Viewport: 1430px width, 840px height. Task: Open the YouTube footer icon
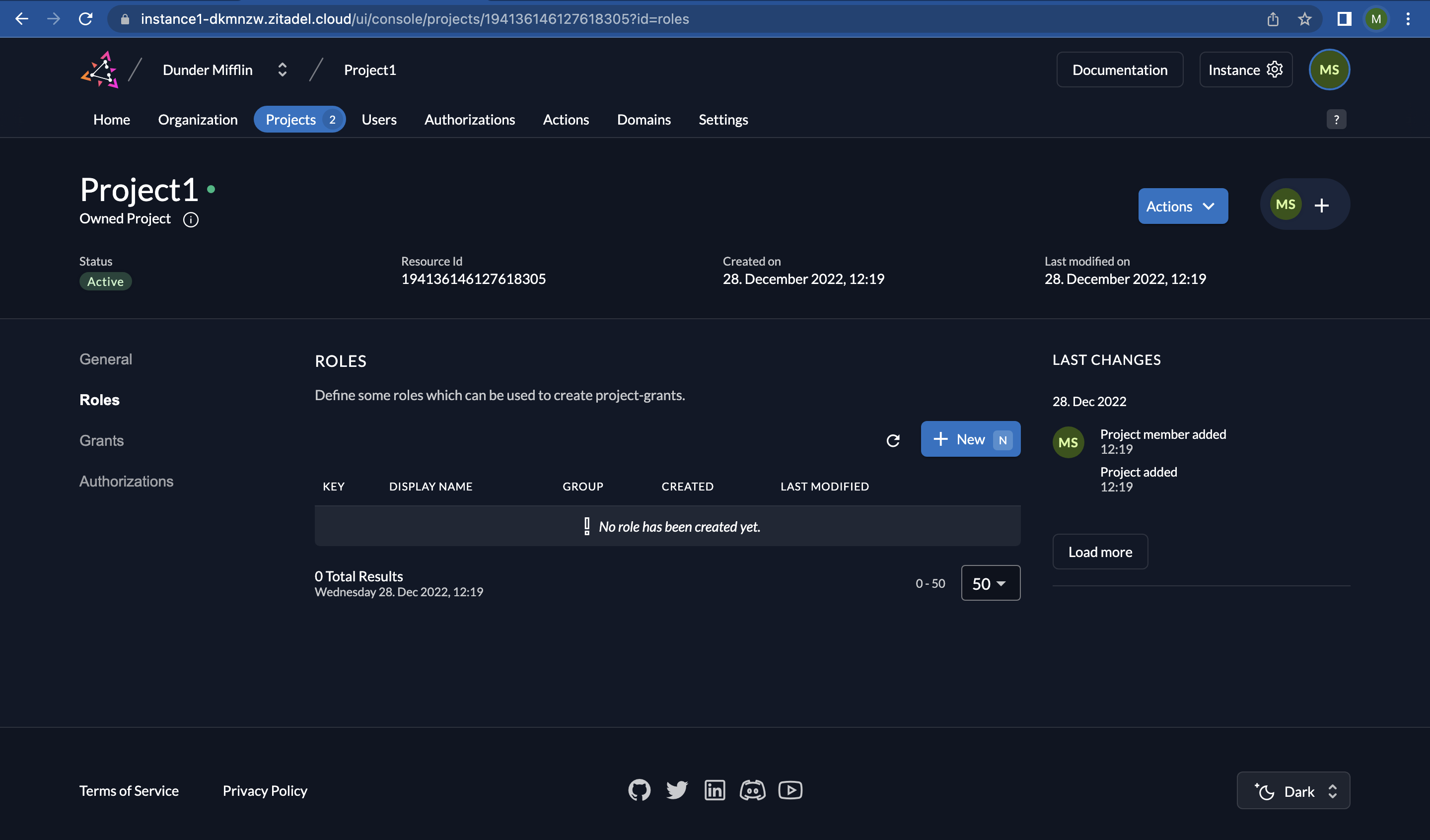[x=790, y=790]
